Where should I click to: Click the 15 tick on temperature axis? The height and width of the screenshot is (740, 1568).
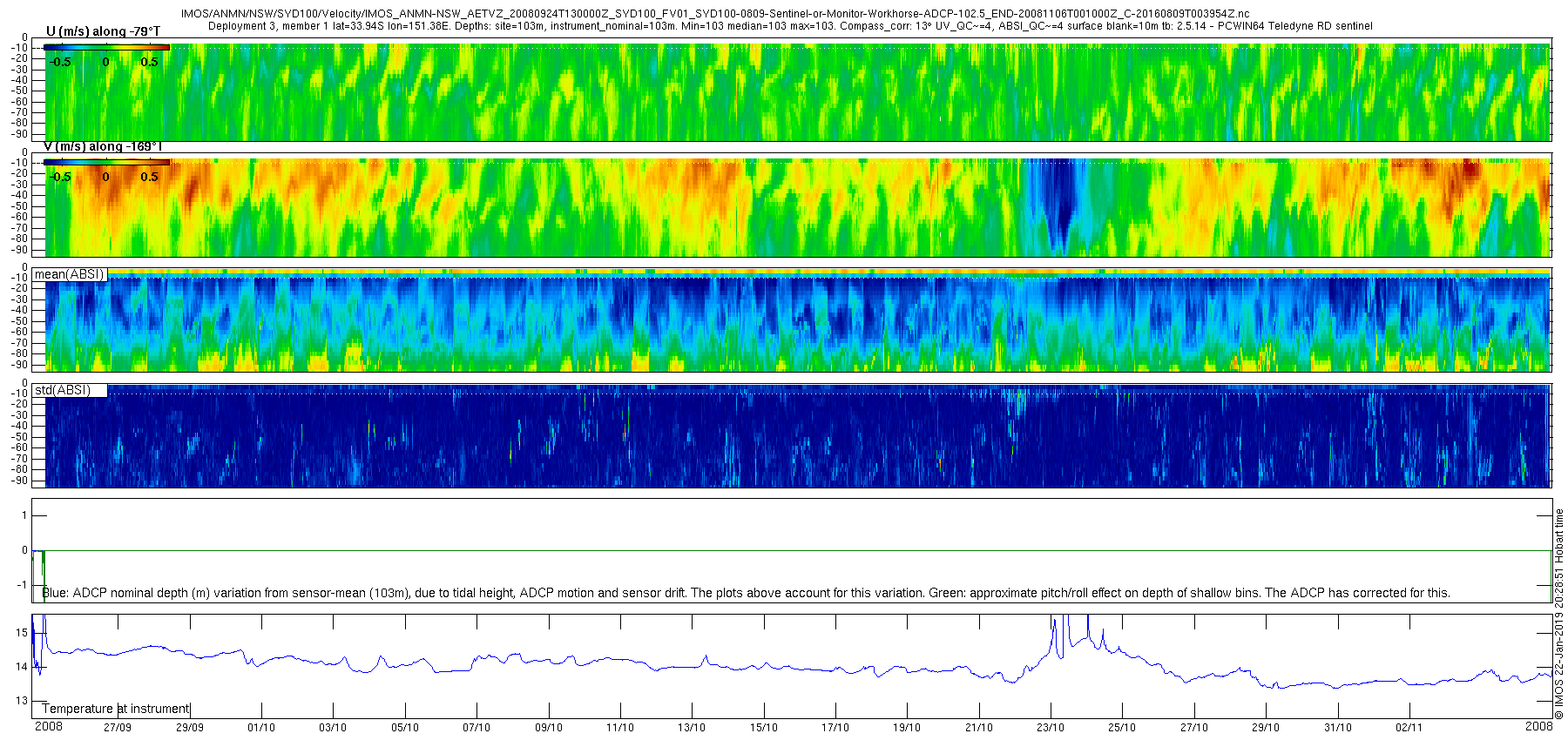22,633
